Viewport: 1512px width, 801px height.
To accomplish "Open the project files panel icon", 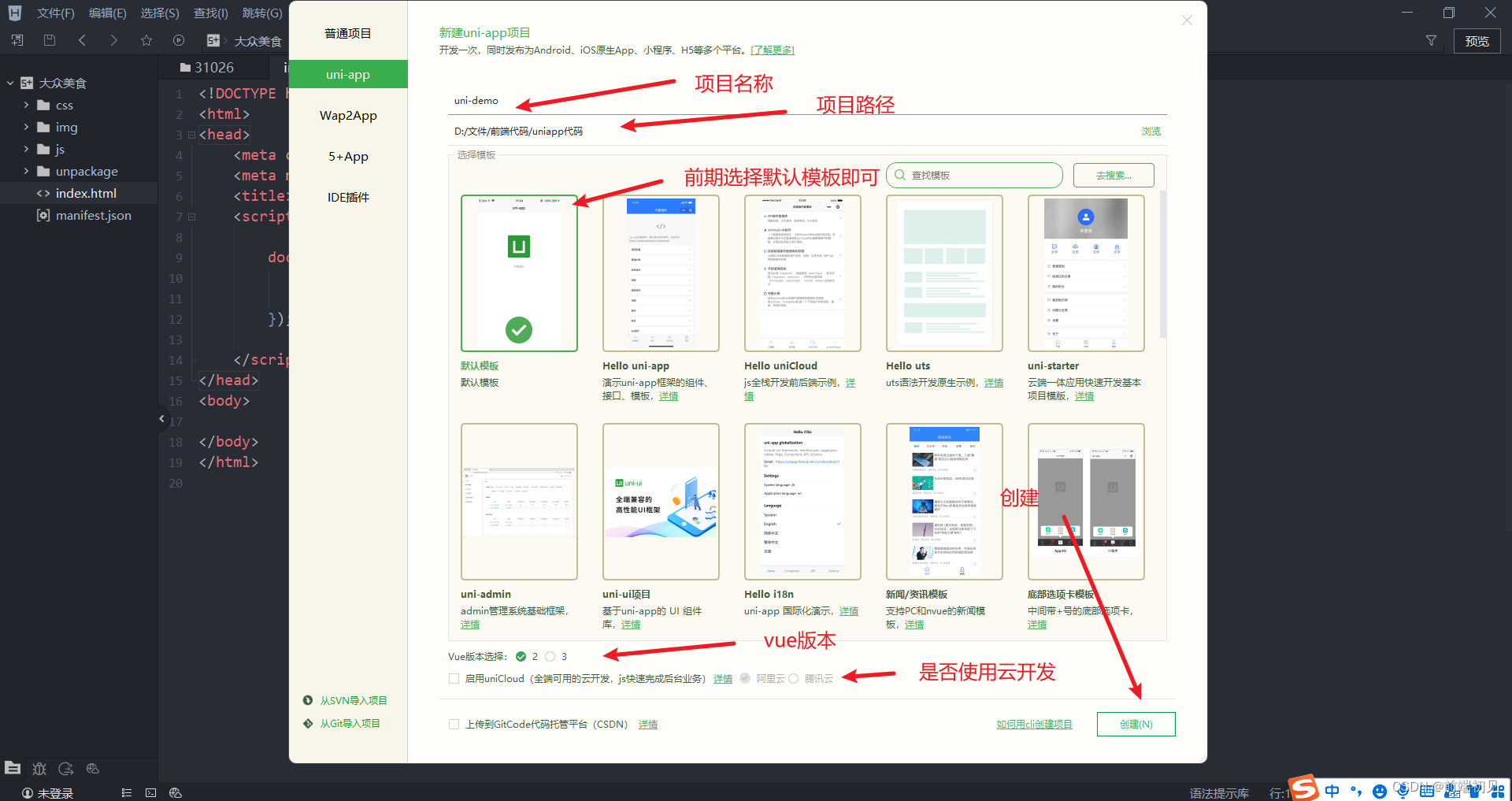I will 13,768.
